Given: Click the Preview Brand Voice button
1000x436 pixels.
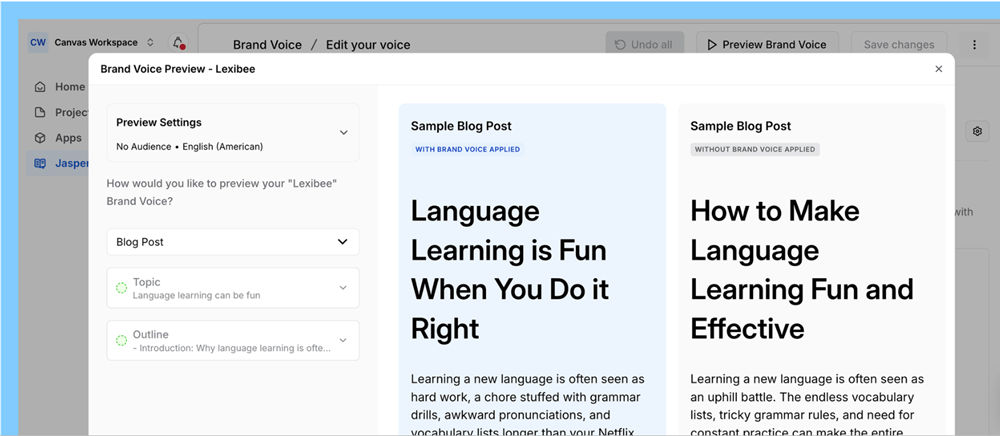Looking at the screenshot, I should point(767,45).
